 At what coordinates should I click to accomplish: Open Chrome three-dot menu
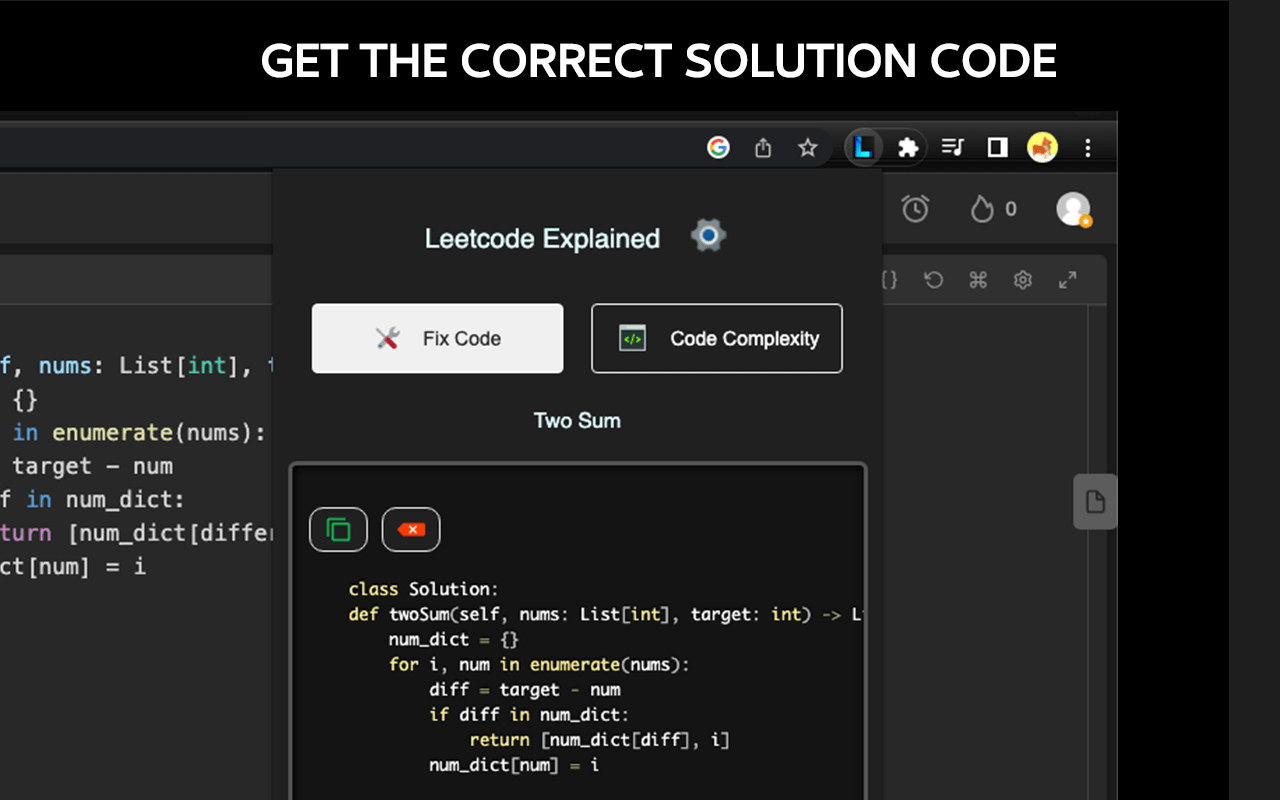(1088, 148)
